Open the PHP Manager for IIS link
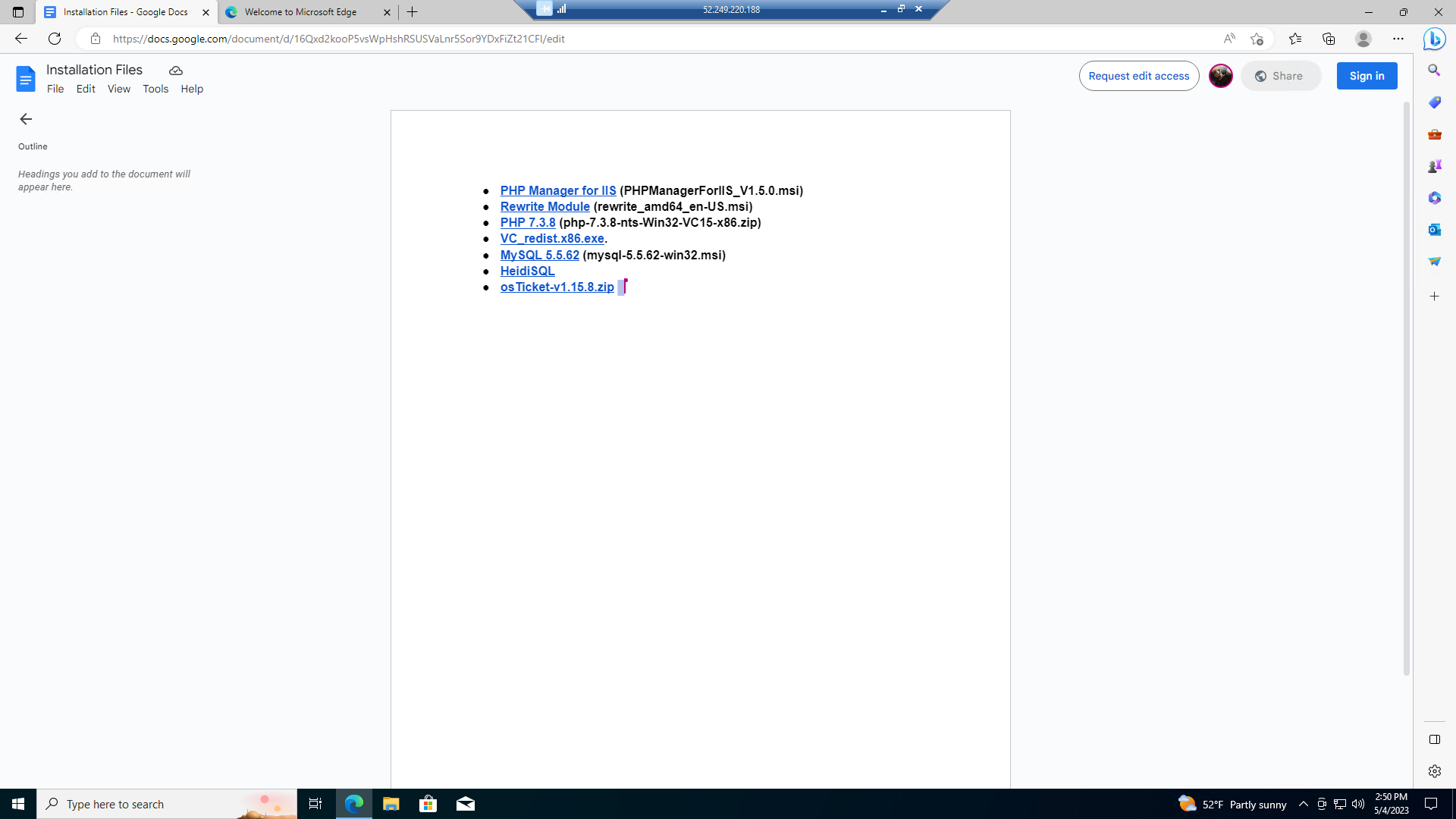1456x819 pixels. click(x=558, y=190)
